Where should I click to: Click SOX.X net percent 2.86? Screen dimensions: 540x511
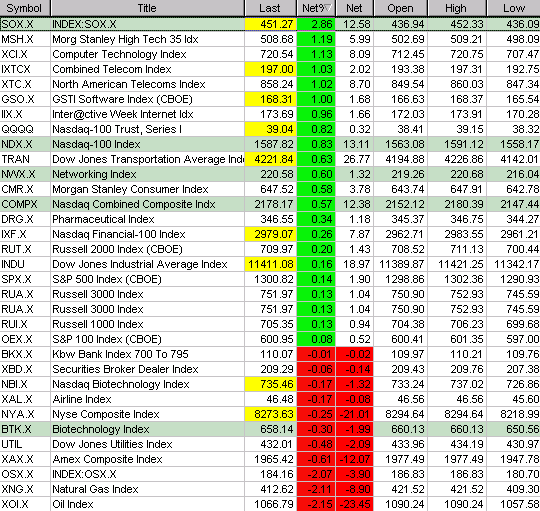tap(316, 24)
